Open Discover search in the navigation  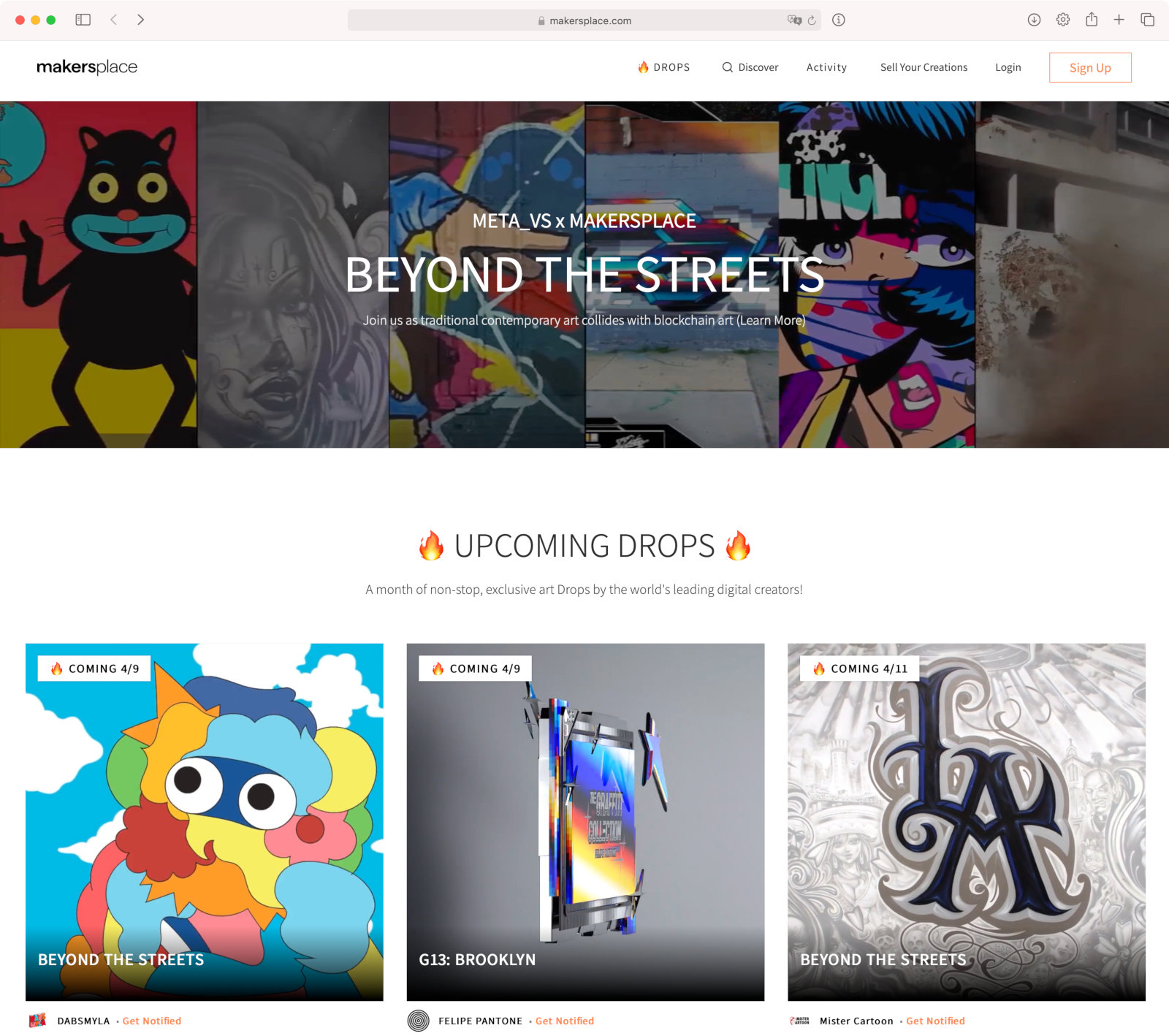pos(750,67)
